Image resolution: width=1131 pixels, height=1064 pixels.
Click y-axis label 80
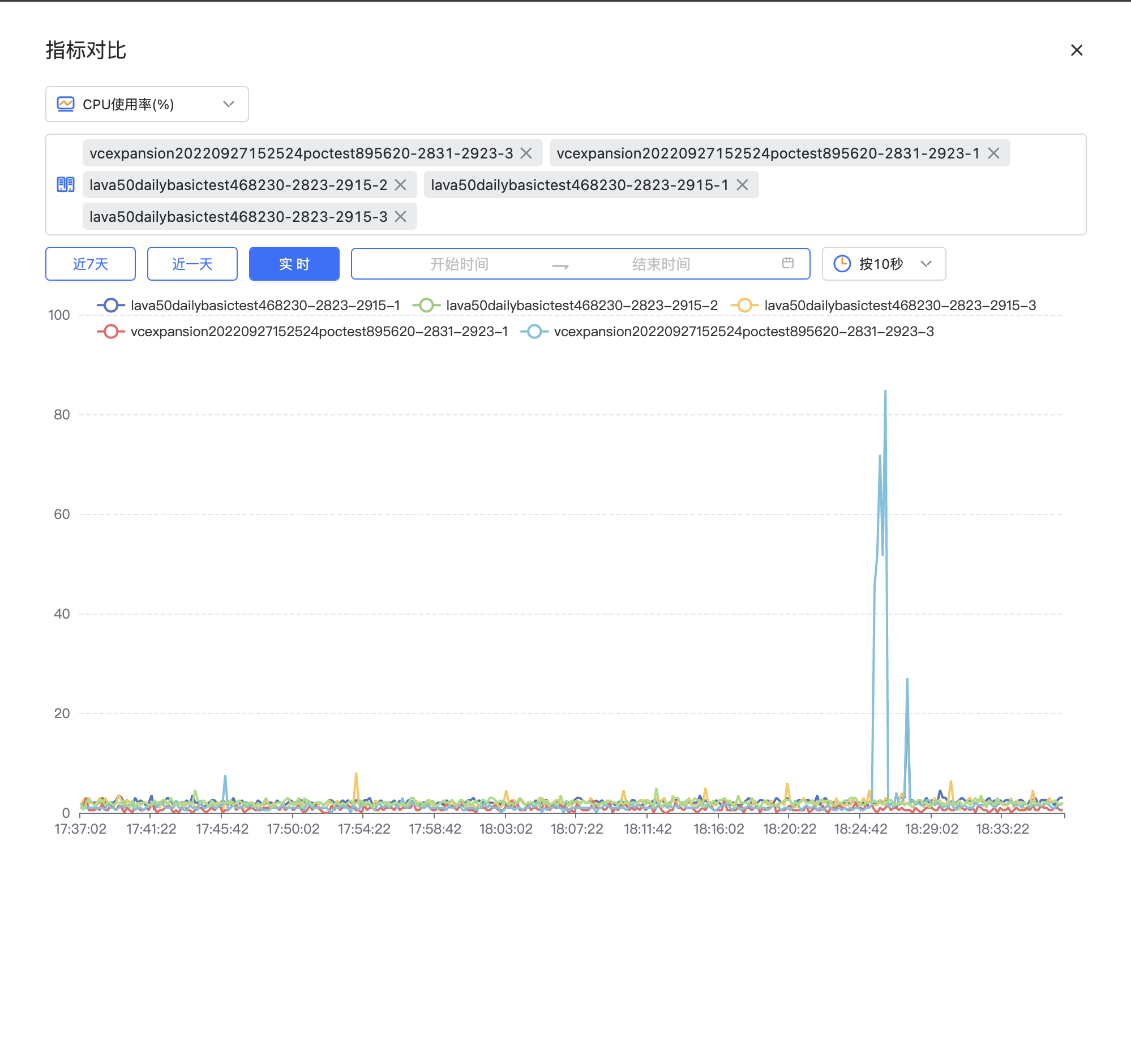(62, 415)
